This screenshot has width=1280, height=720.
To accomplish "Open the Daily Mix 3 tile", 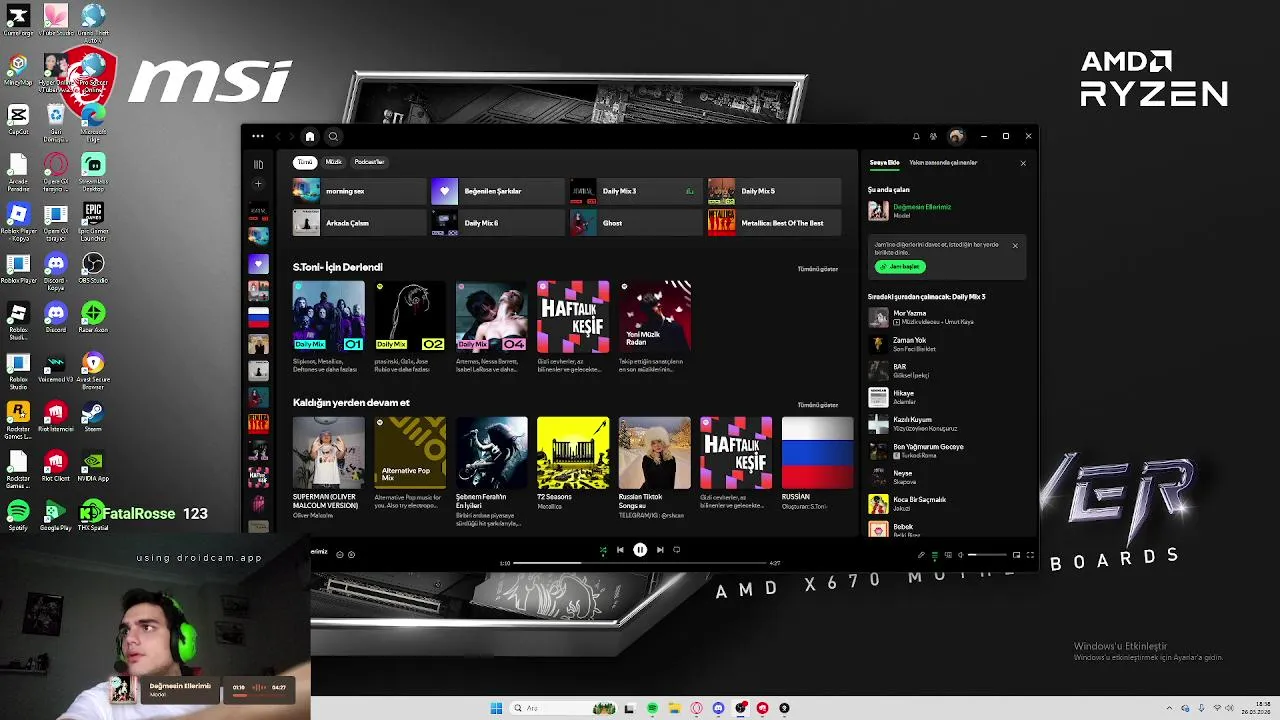I will [x=636, y=191].
